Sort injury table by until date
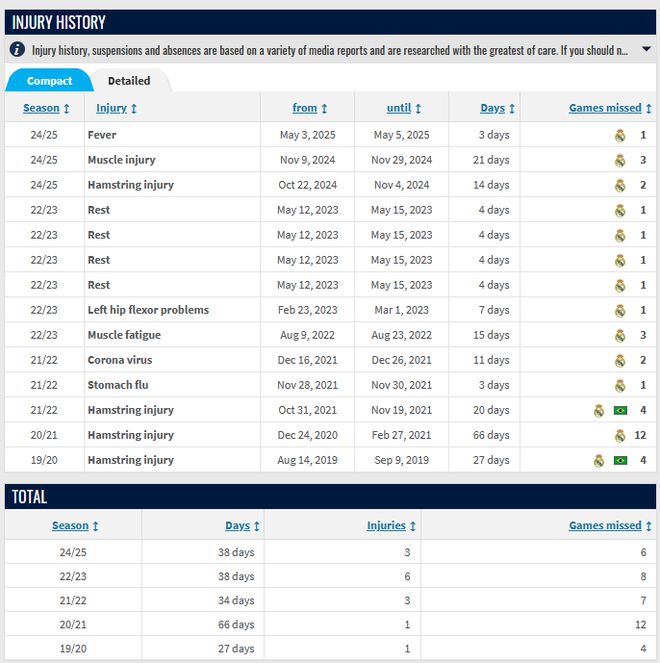 coord(404,108)
